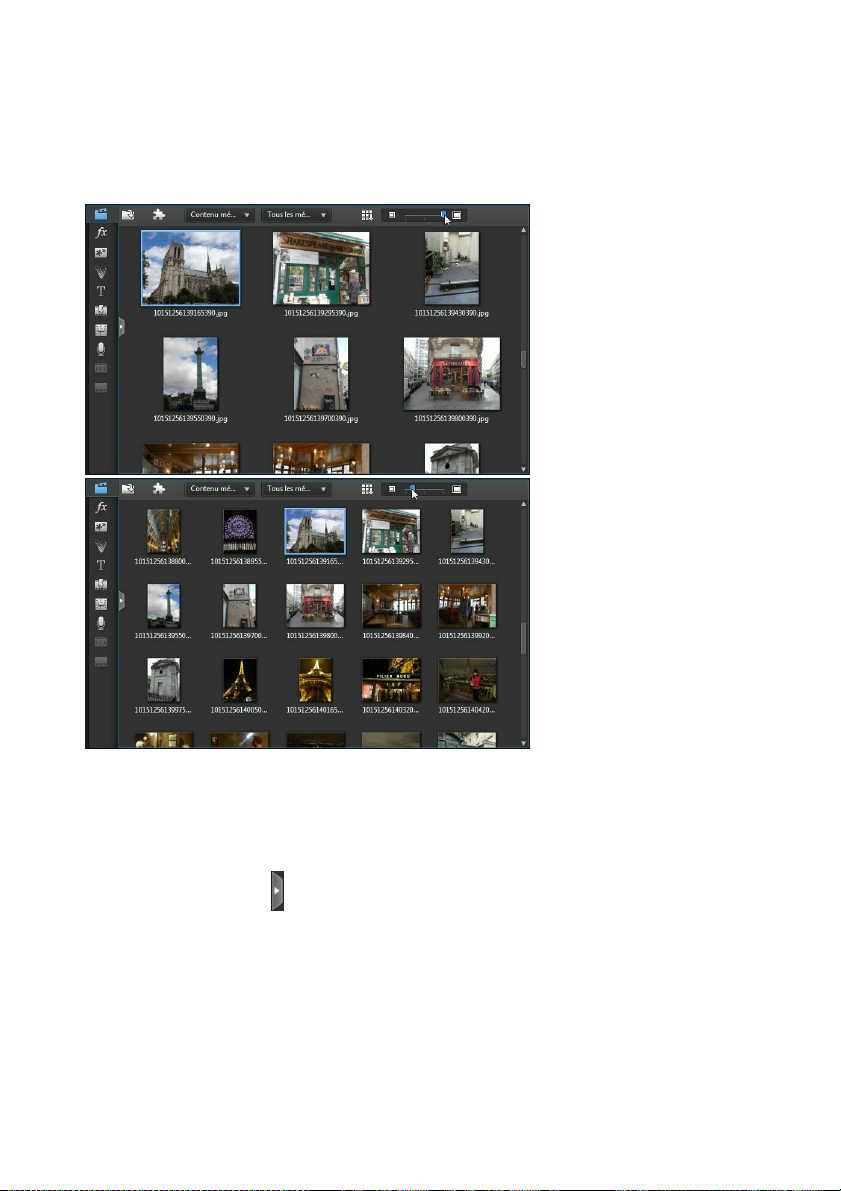Screen dimensions: 841x1191
Task: Click the Import media folder icon in the large-thumbnail panel
Action: pyautogui.click(x=128, y=215)
